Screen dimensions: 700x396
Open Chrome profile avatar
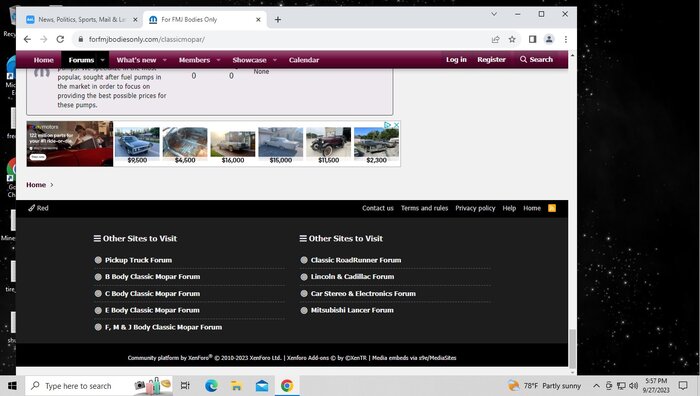[x=549, y=39]
